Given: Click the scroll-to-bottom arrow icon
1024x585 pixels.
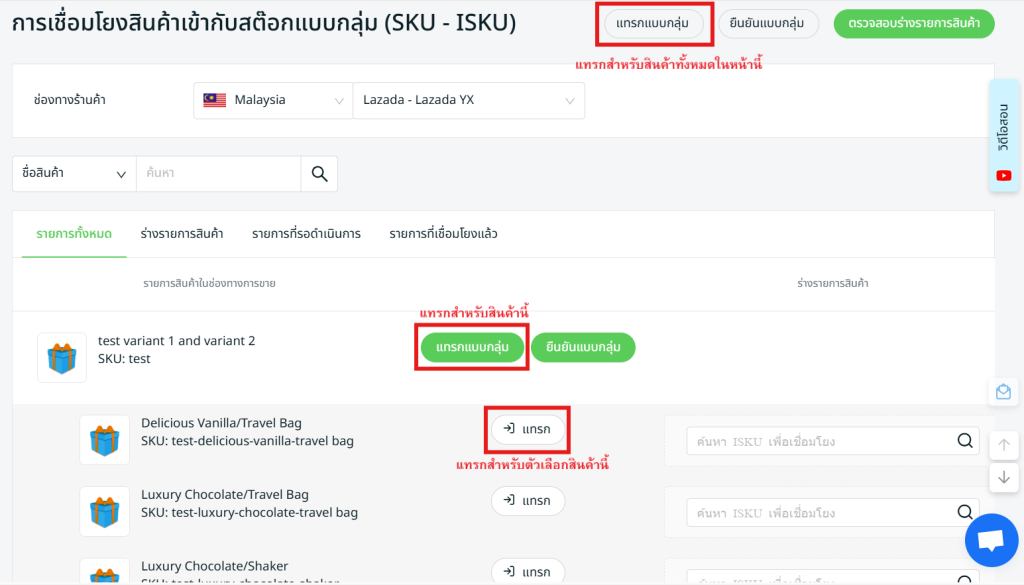Looking at the screenshot, I should click(1003, 478).
